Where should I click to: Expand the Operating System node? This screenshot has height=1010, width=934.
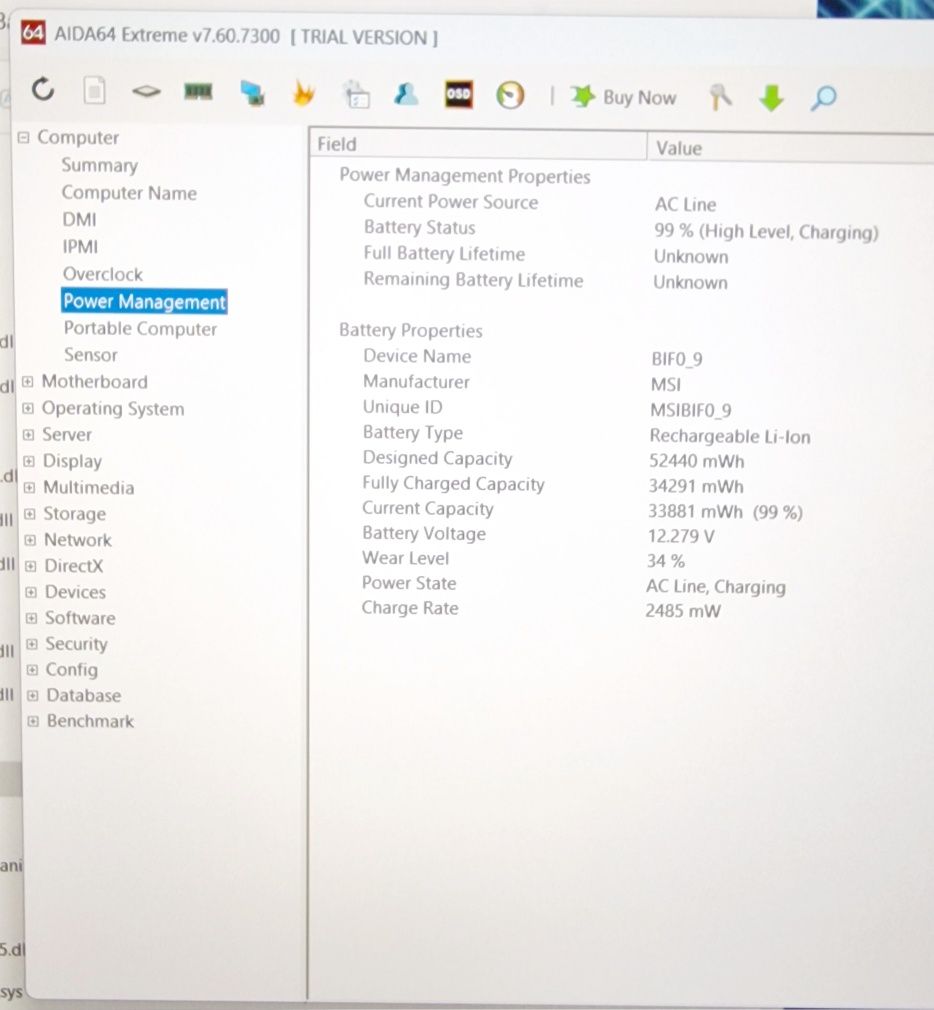[28, 408]
